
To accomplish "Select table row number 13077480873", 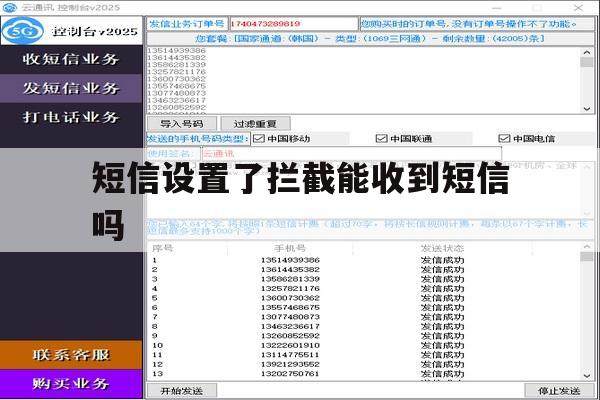I will pyautogui.click(x=290, y=317).
